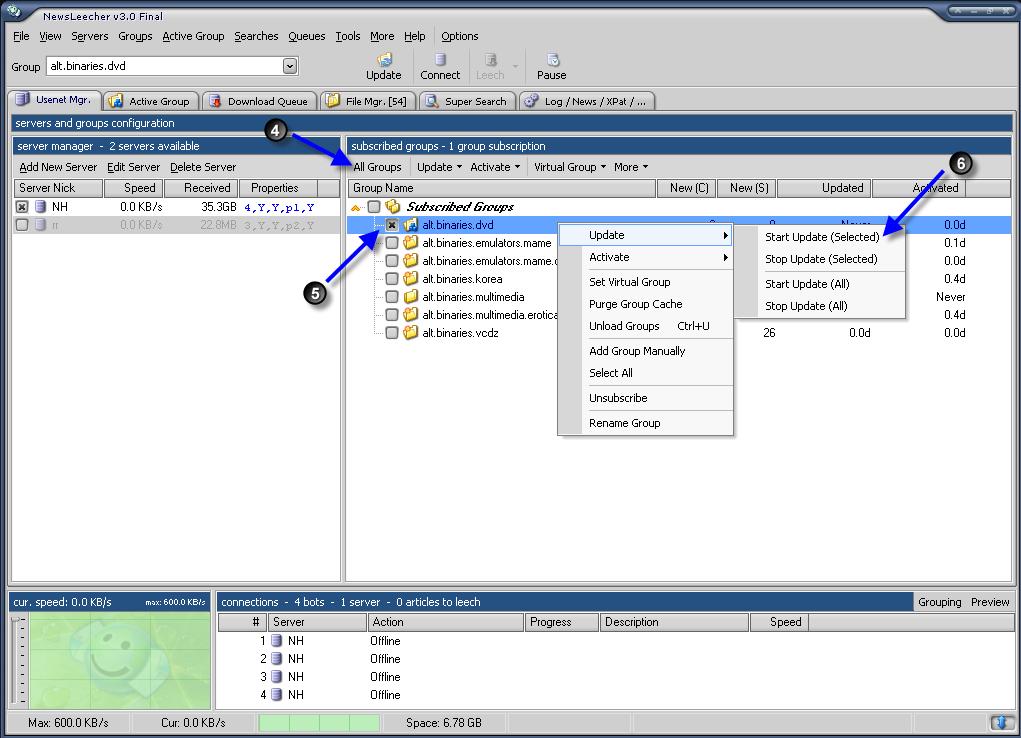Open the Group combo box dropdown
This screenshot has height=738, width=1021.
pyautogui.click(x=290, y=67)
